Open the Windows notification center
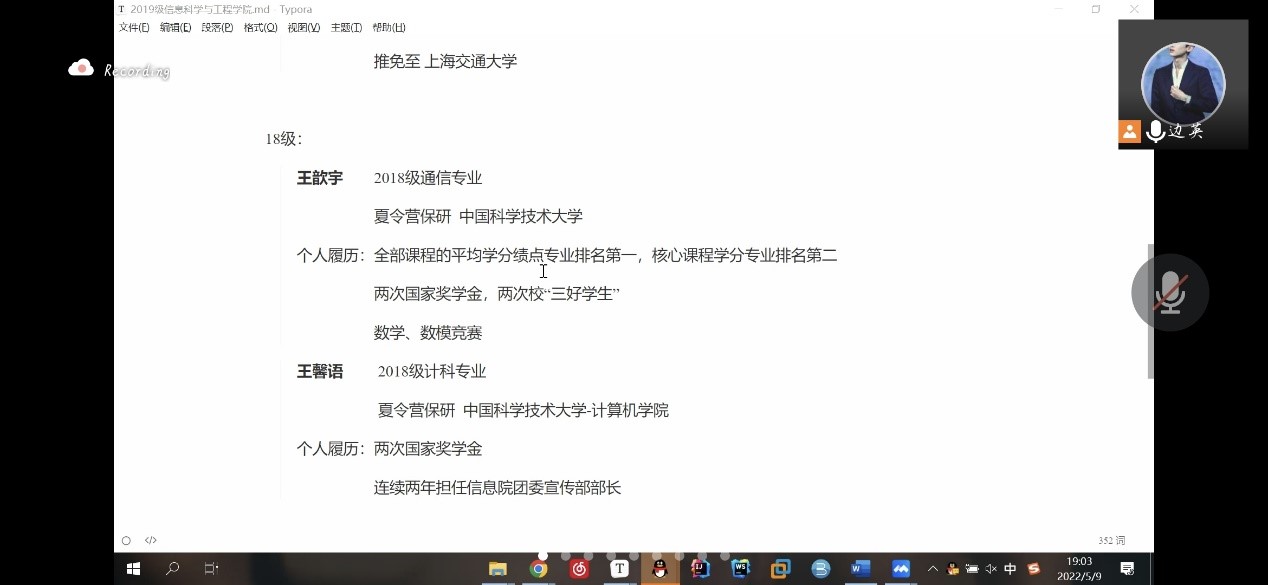This screenshot has height=585, width=1268. (x=1127, y=569)
